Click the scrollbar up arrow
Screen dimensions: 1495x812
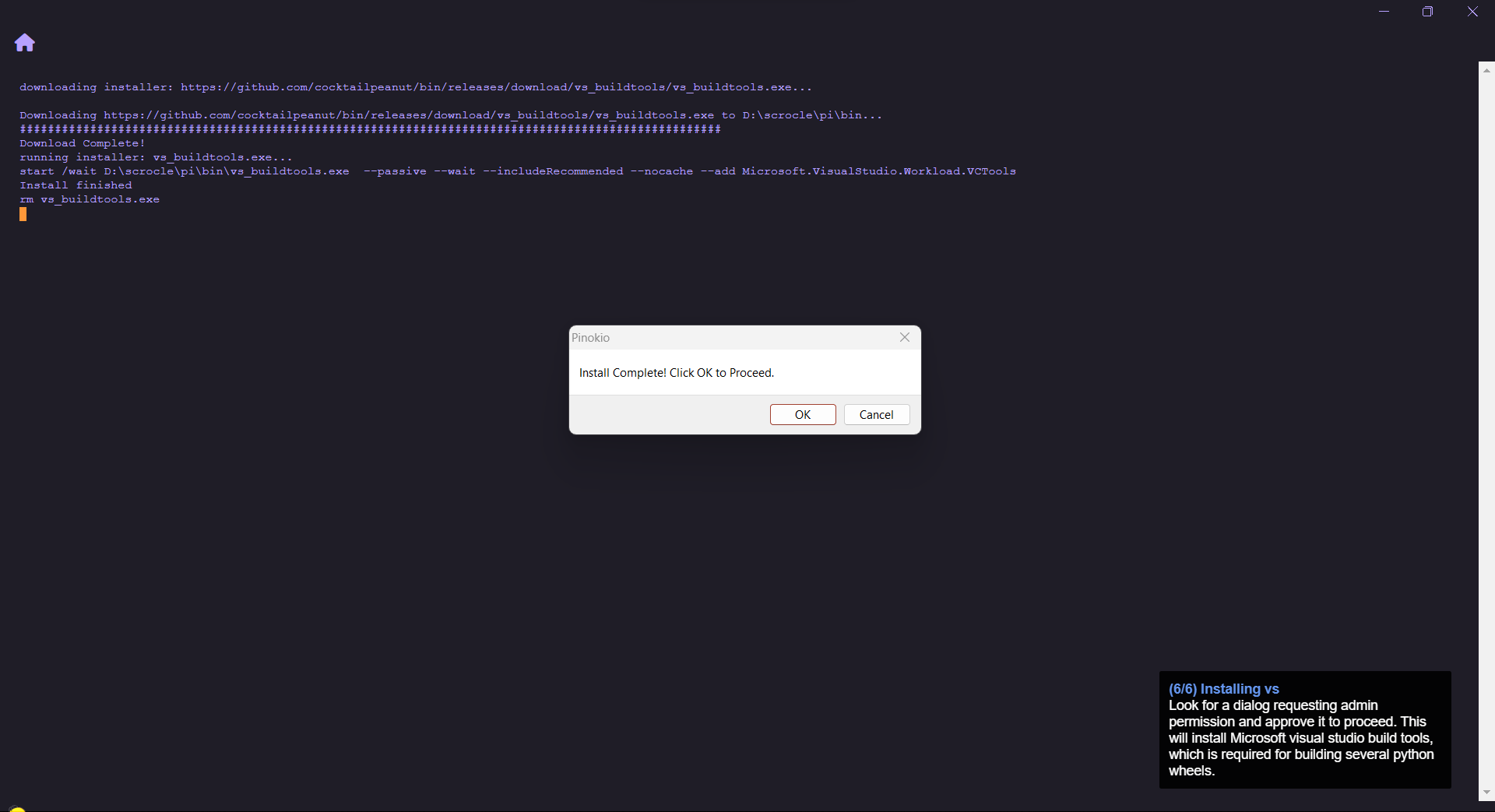click(1486, 70)
